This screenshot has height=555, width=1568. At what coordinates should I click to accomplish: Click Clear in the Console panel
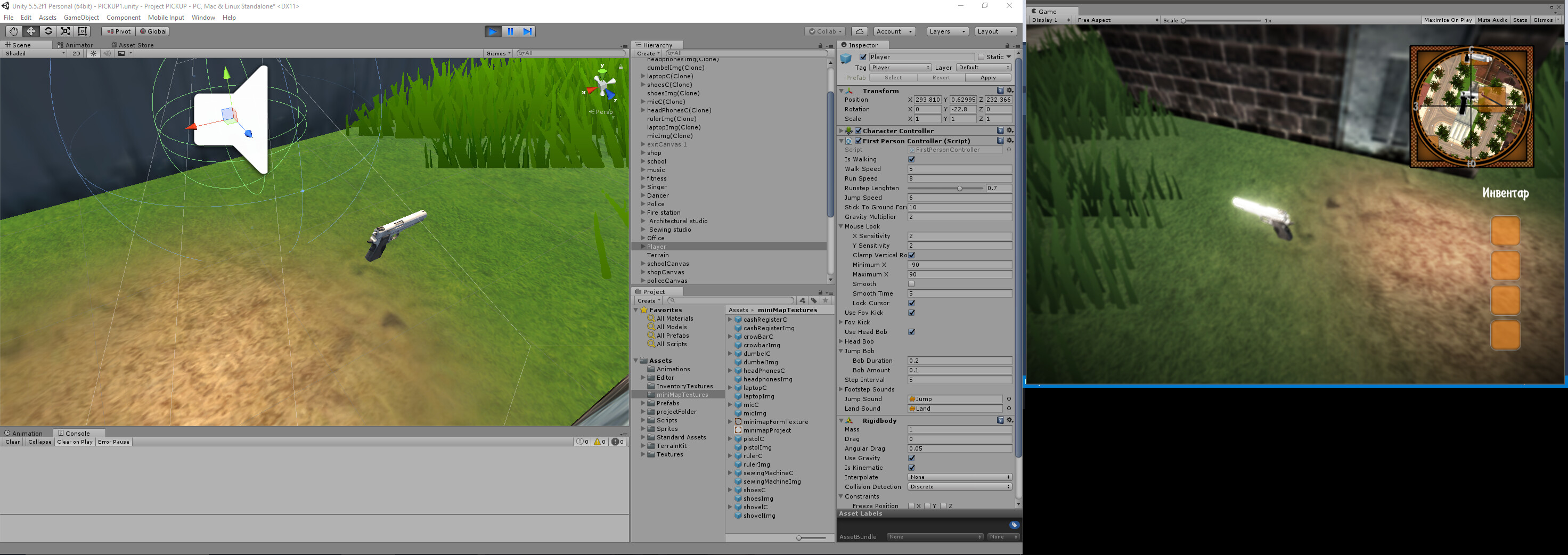click(12, 442)
